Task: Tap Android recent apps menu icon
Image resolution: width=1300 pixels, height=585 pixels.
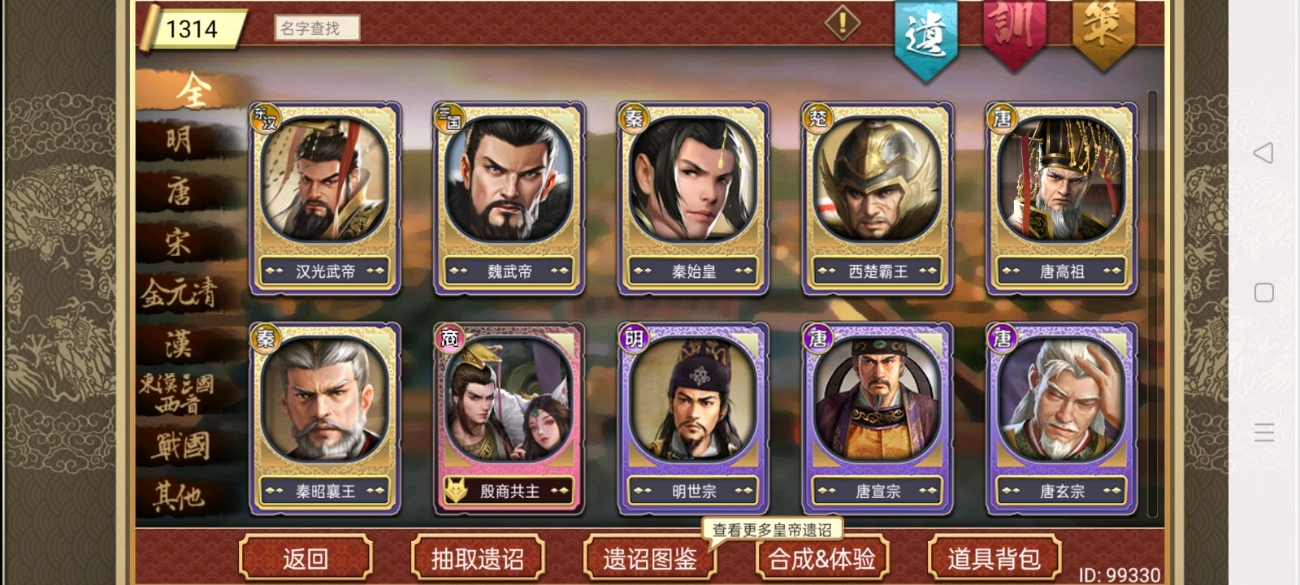Action: [x=1264, y=432]
